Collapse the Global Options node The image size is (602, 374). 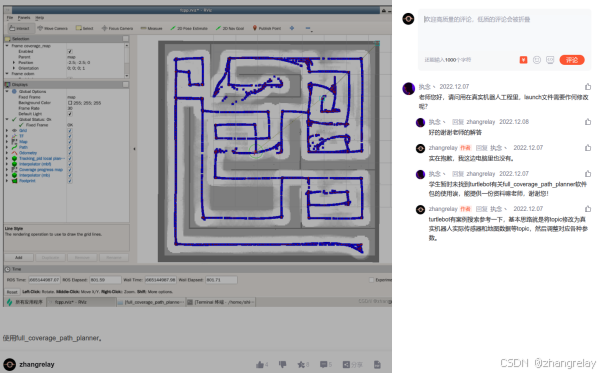click(x=7, y=91)
